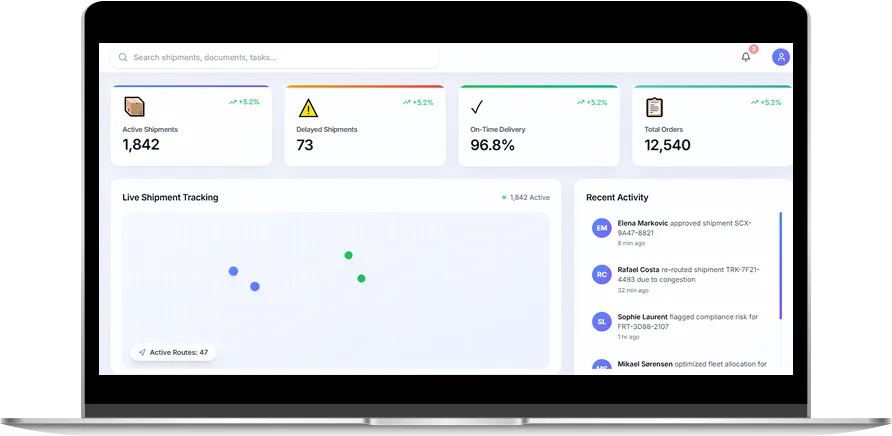Click the Delayed Shipments +5.2% trend badge
The height and width of the screenshot is (436, 892).
click(x=418, y=102)
